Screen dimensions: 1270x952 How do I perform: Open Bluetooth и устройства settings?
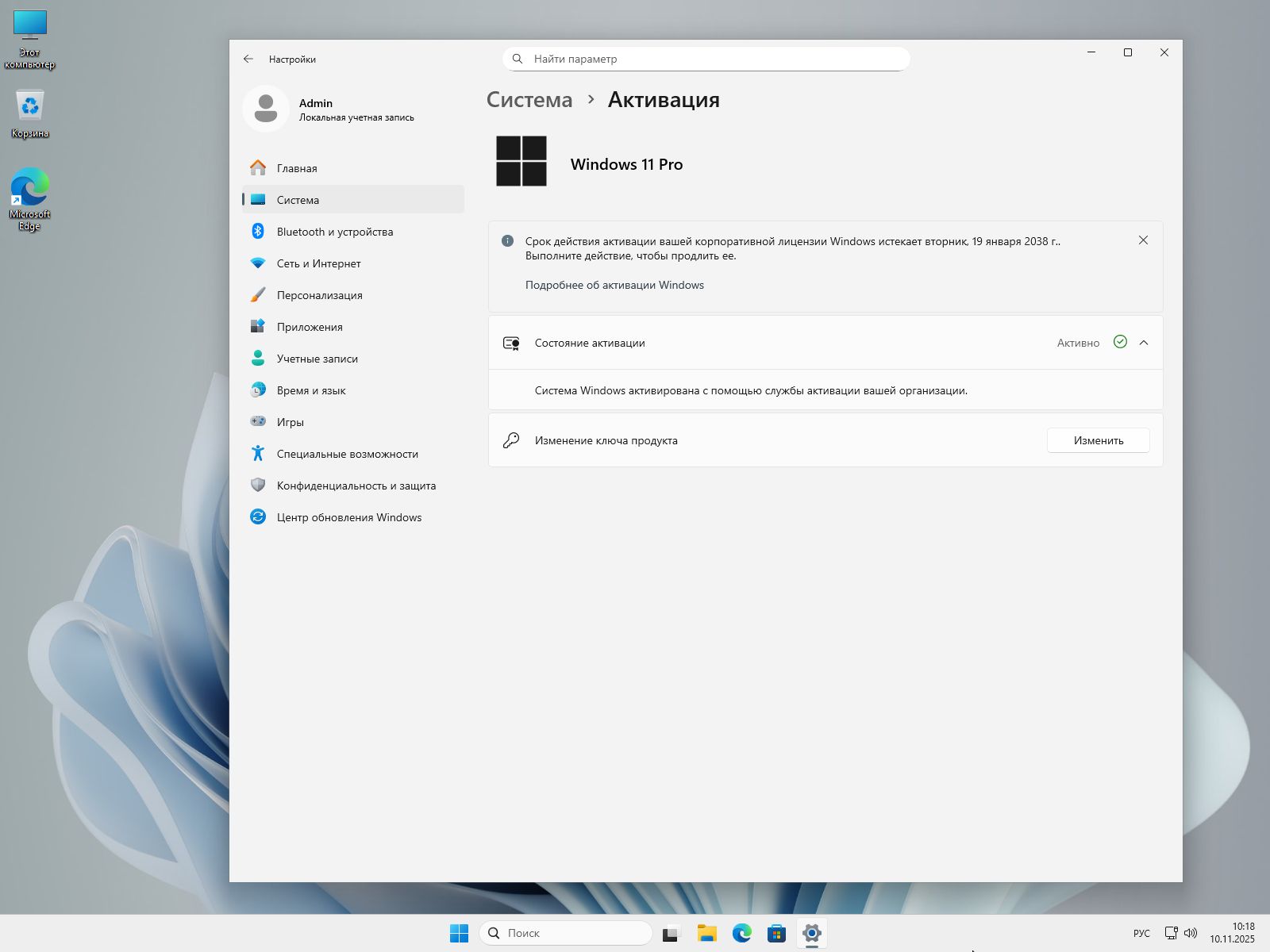[x=334, y=232]
